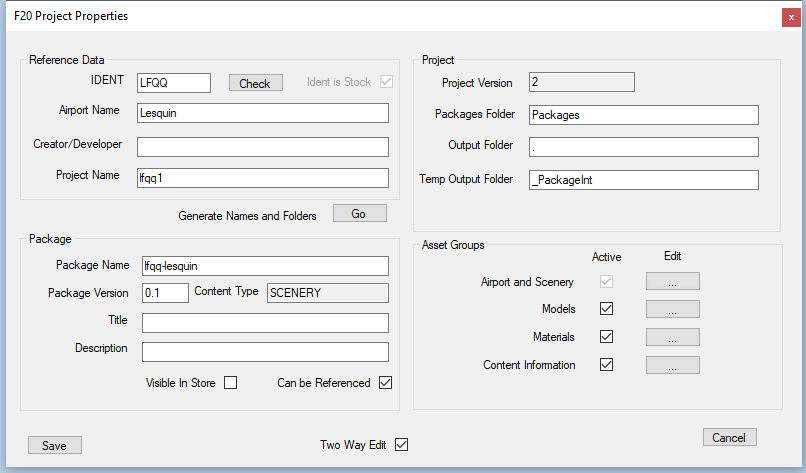The image size is (806, 473).
Task: Click the IDENT input field
Action: 173,83
